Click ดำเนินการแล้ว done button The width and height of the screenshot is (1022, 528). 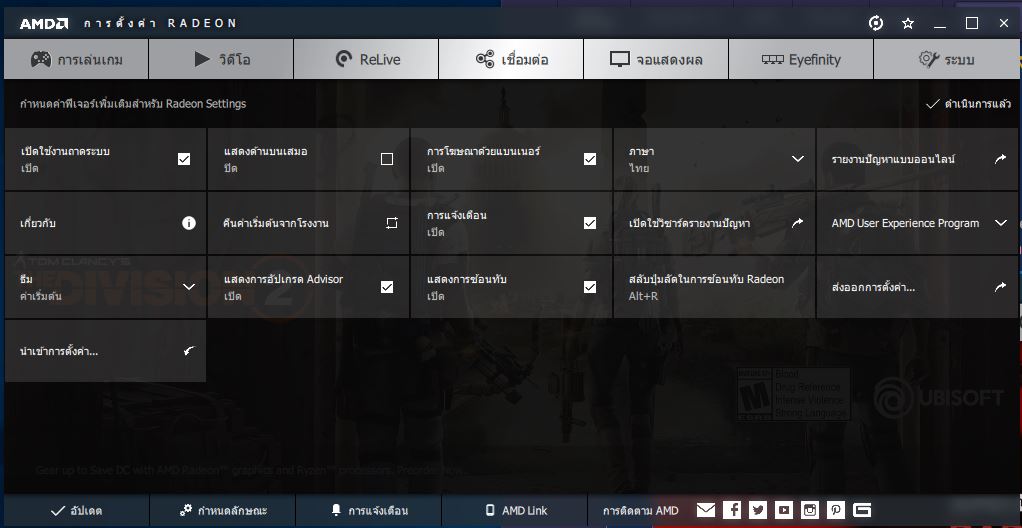(969, 104)
